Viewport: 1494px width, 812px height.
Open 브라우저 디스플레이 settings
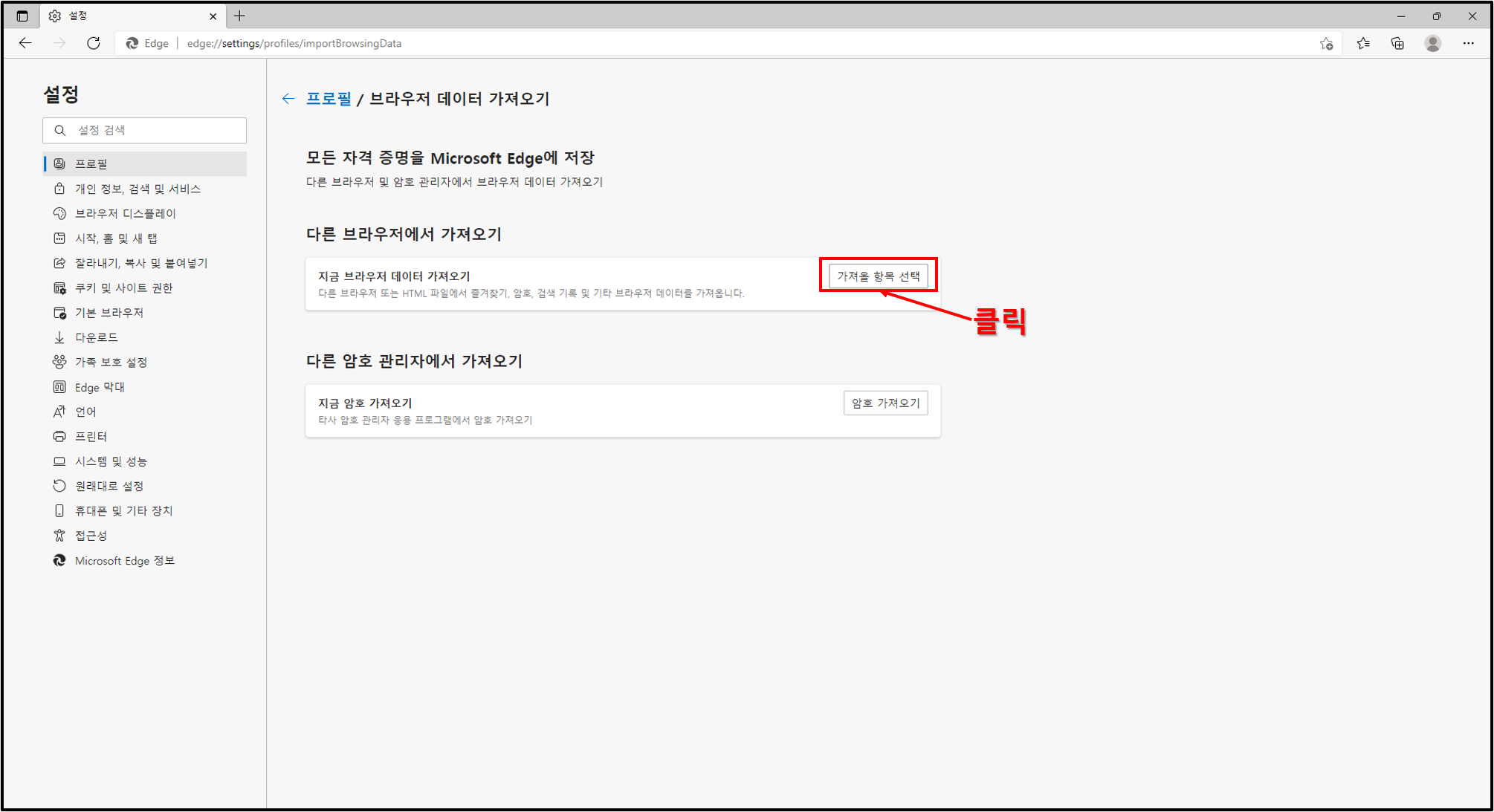pos(145,213)
